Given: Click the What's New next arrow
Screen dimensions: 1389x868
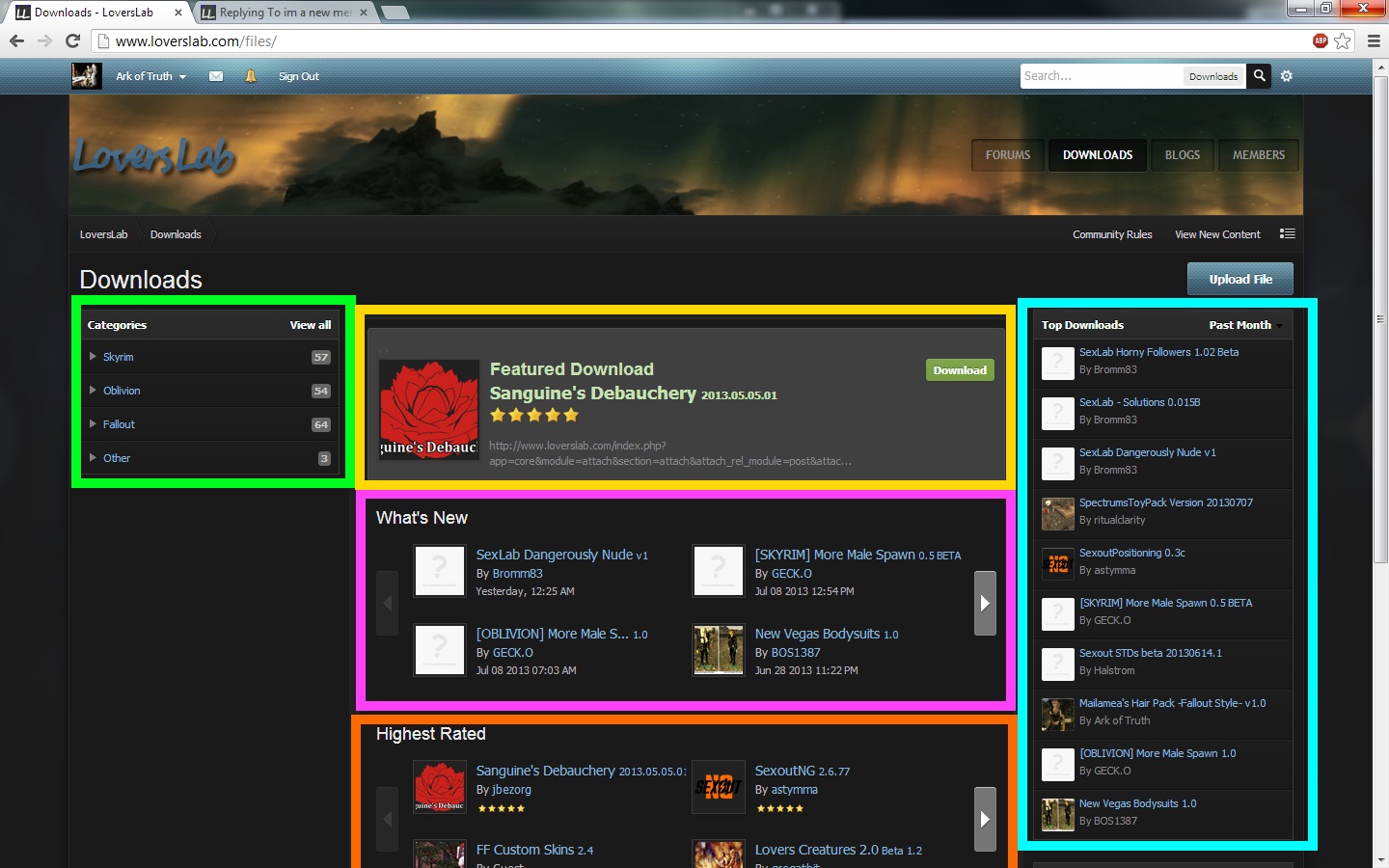Looking at the screenshot, I should pyautogui.click(x=985, y=603).
